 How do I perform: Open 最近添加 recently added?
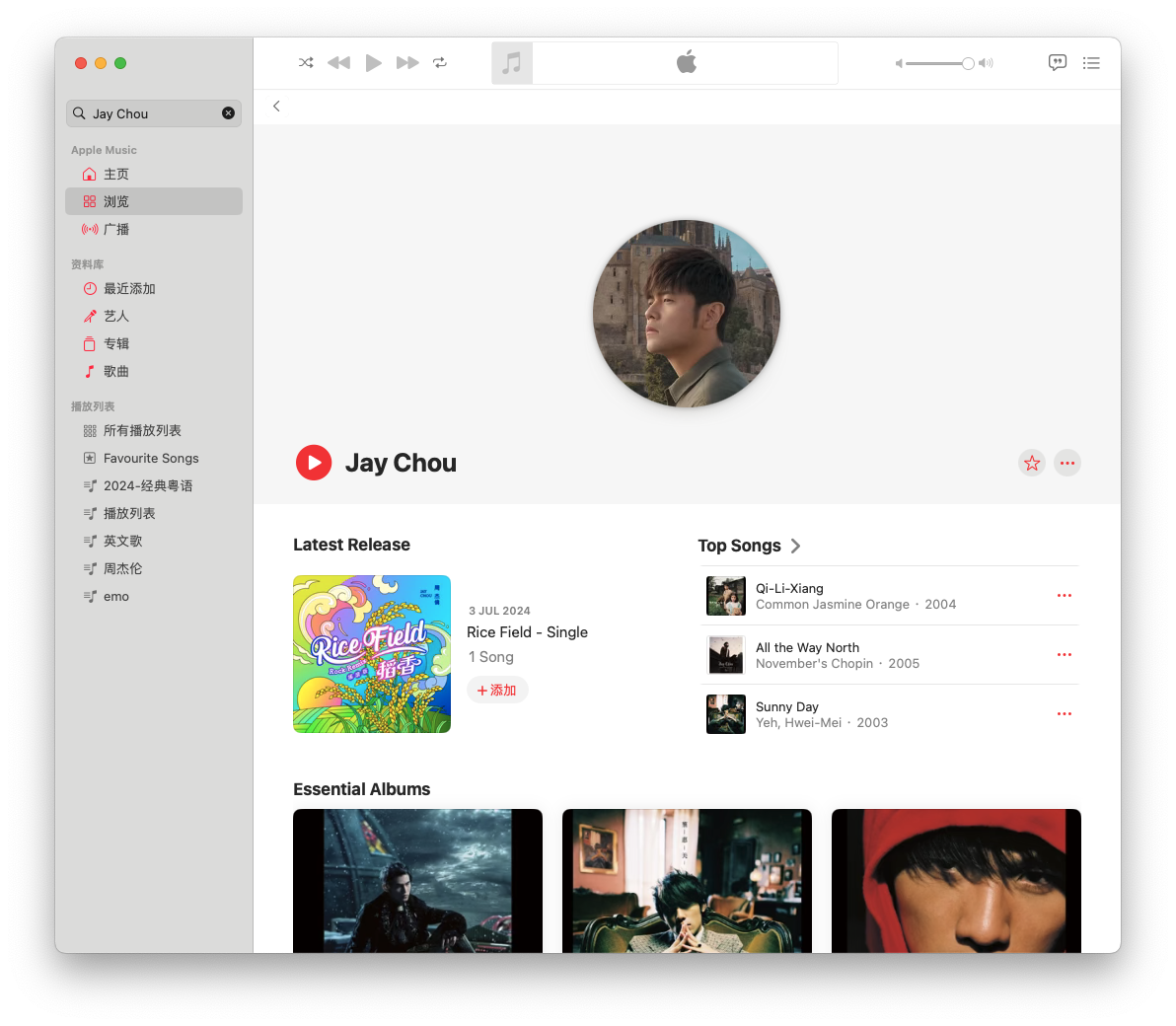pyautogui.click(x=154, y=289)
